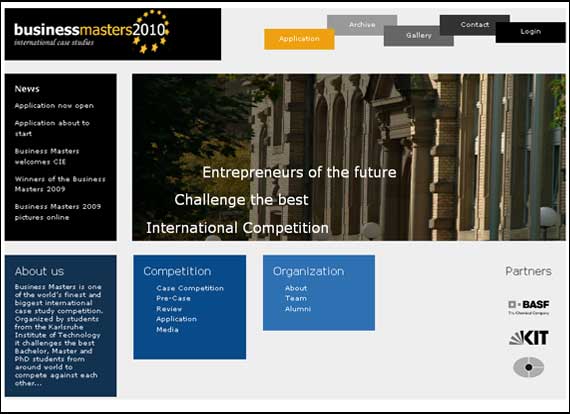The width and height of the screenshot is (570, 414).
Task: Open the Pre-Case link
Action: [173, 298]
